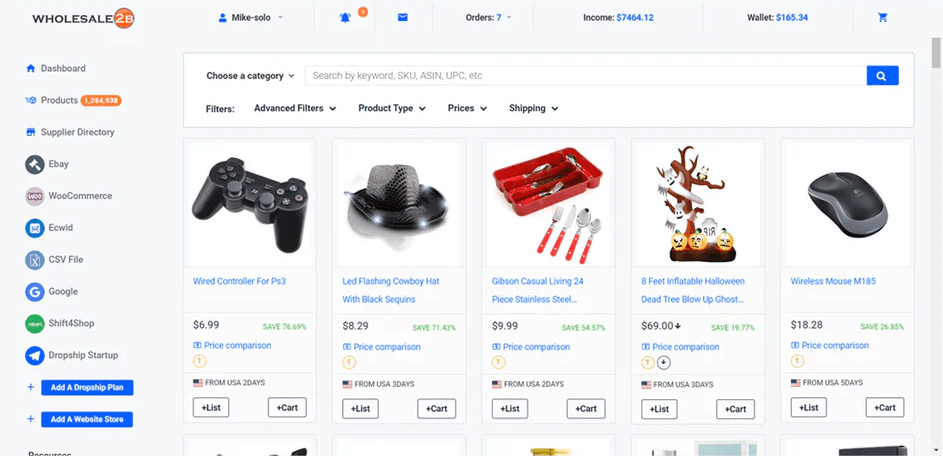The width and height of the screenshot is (943, 456).
Task: Open the Advanced Filters dropdown
Action: coord(294,108)
